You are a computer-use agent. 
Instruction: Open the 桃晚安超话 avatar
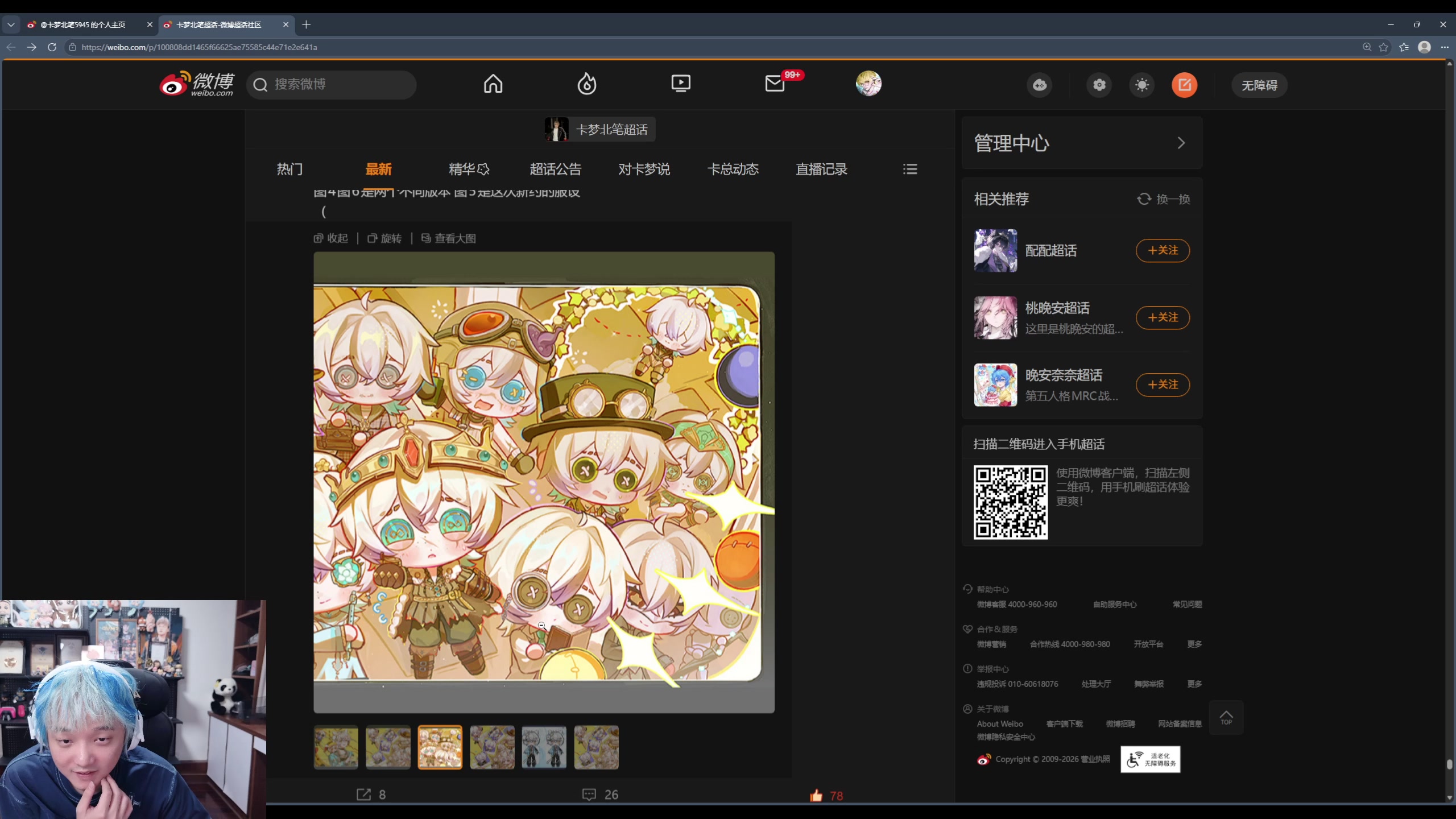pos(995,317)
